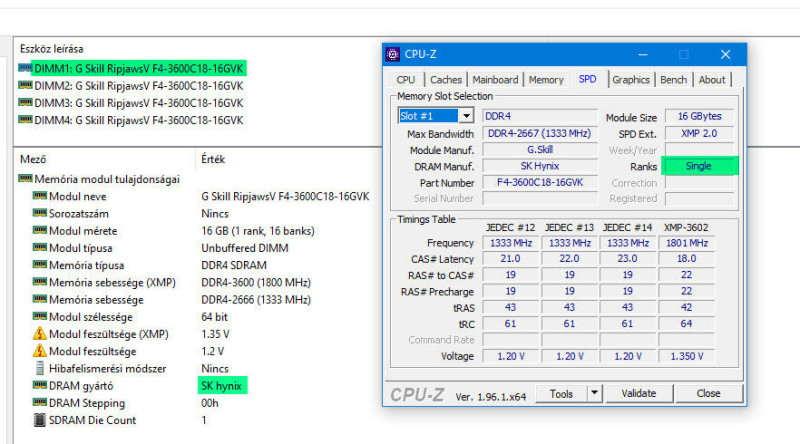Open the About tab
This screenshot has width=800, height=444.
pyautogui.click(x=712, y=80)
